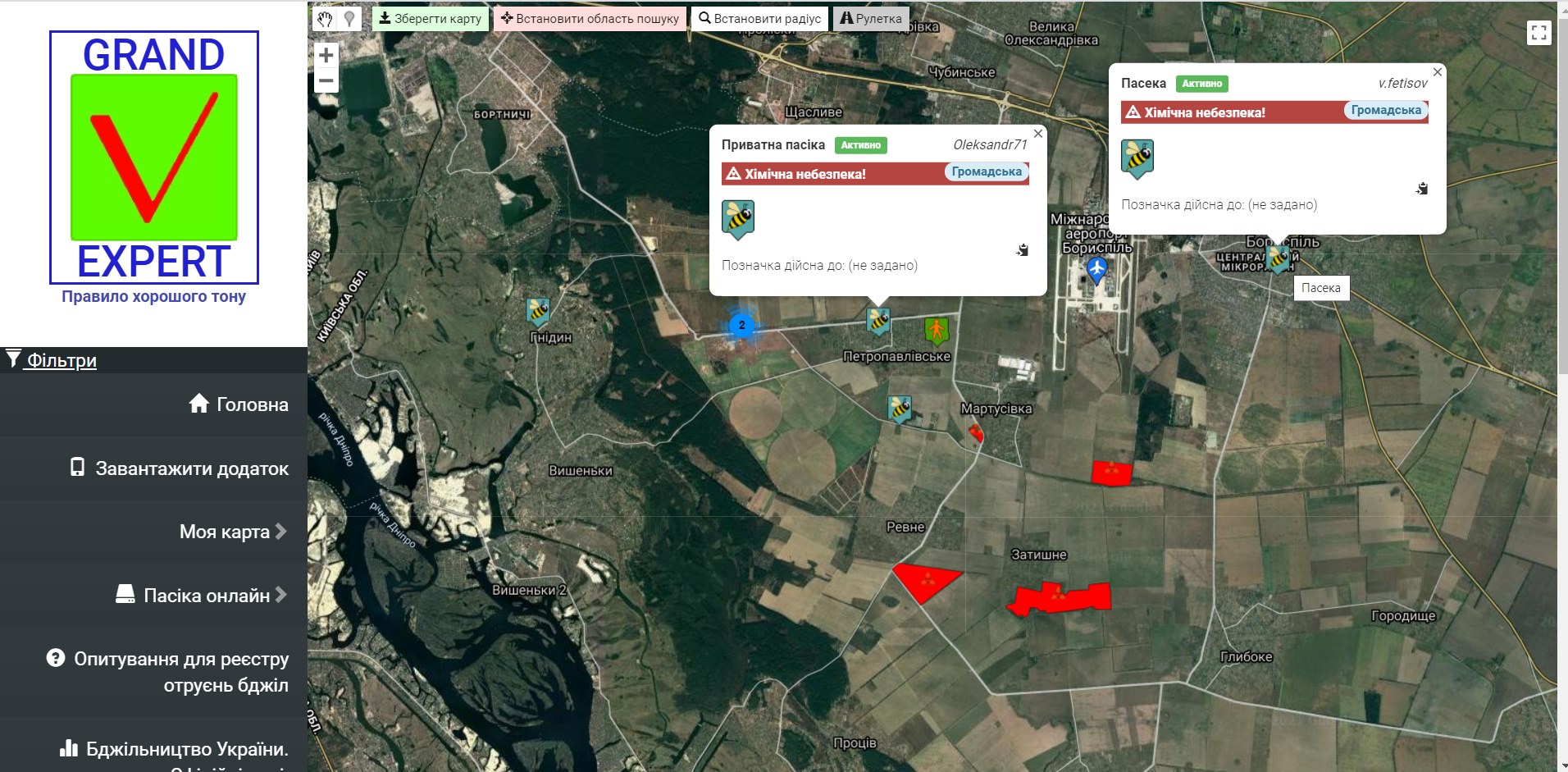Click the Встановити радіус button
Viewport: 1568px width, 772px height.
[759, 19]
